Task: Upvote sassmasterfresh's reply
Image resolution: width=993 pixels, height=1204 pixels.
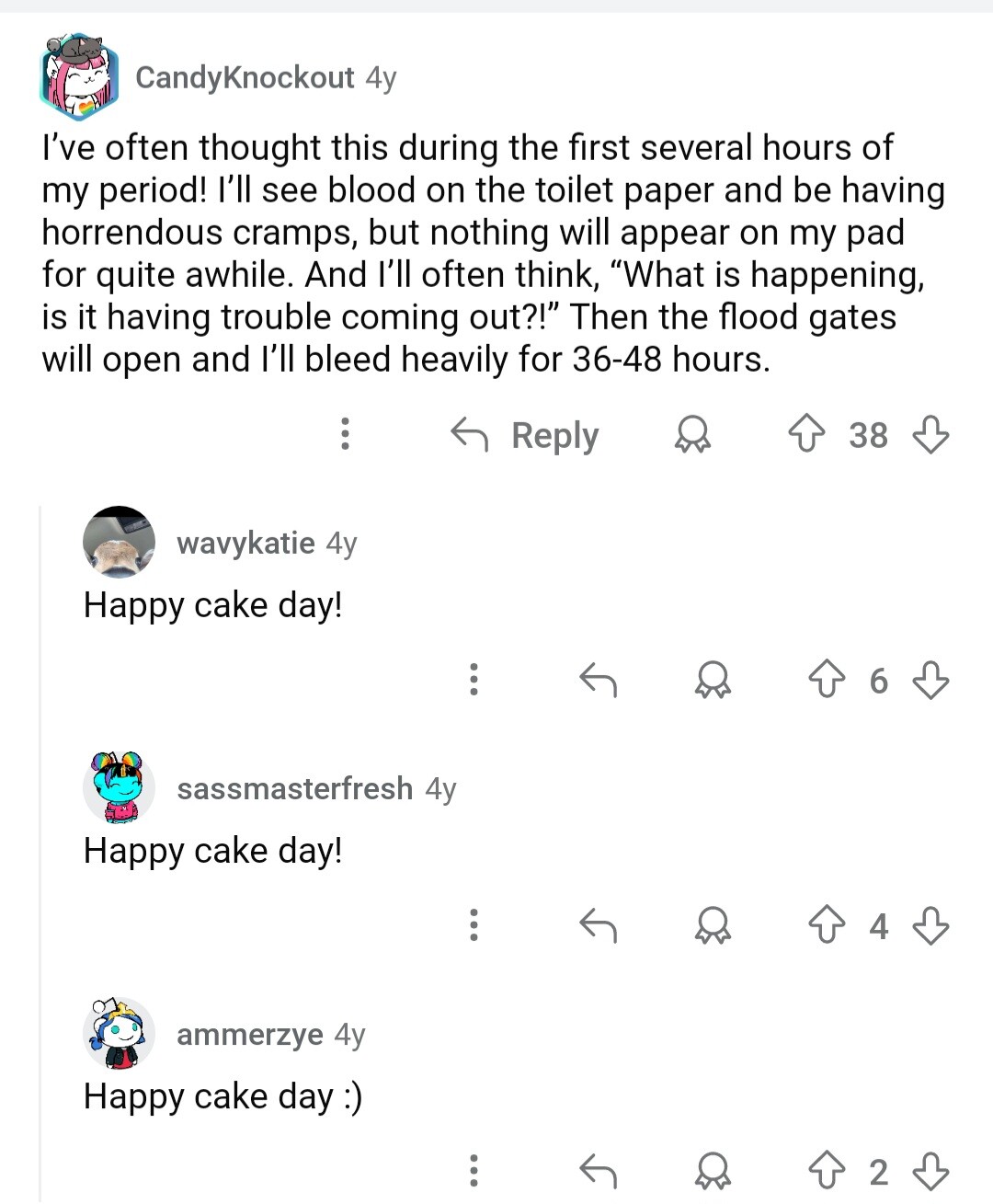Action: (x=827, y=925)
